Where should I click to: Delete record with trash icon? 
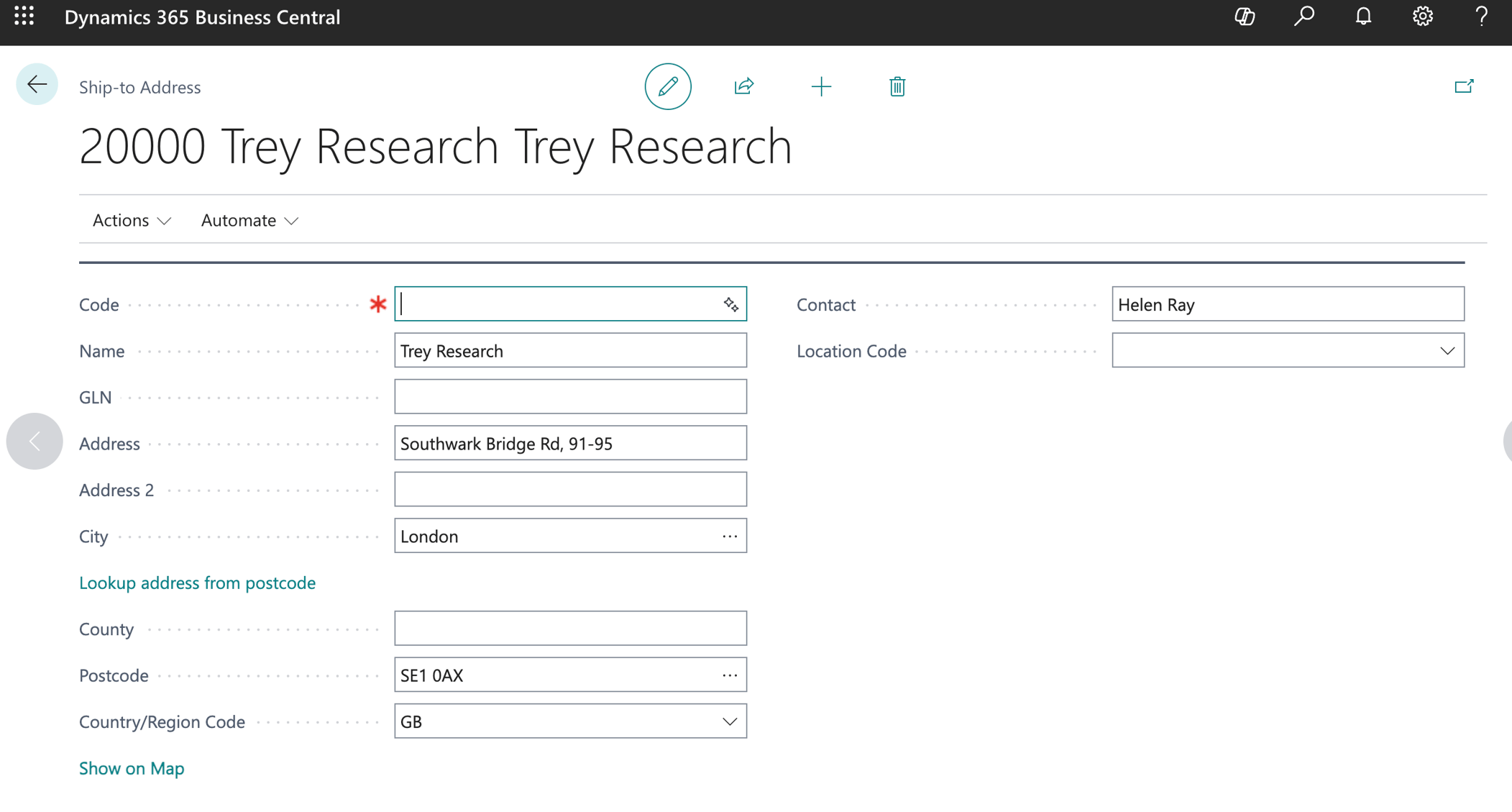tap(897, 87)
